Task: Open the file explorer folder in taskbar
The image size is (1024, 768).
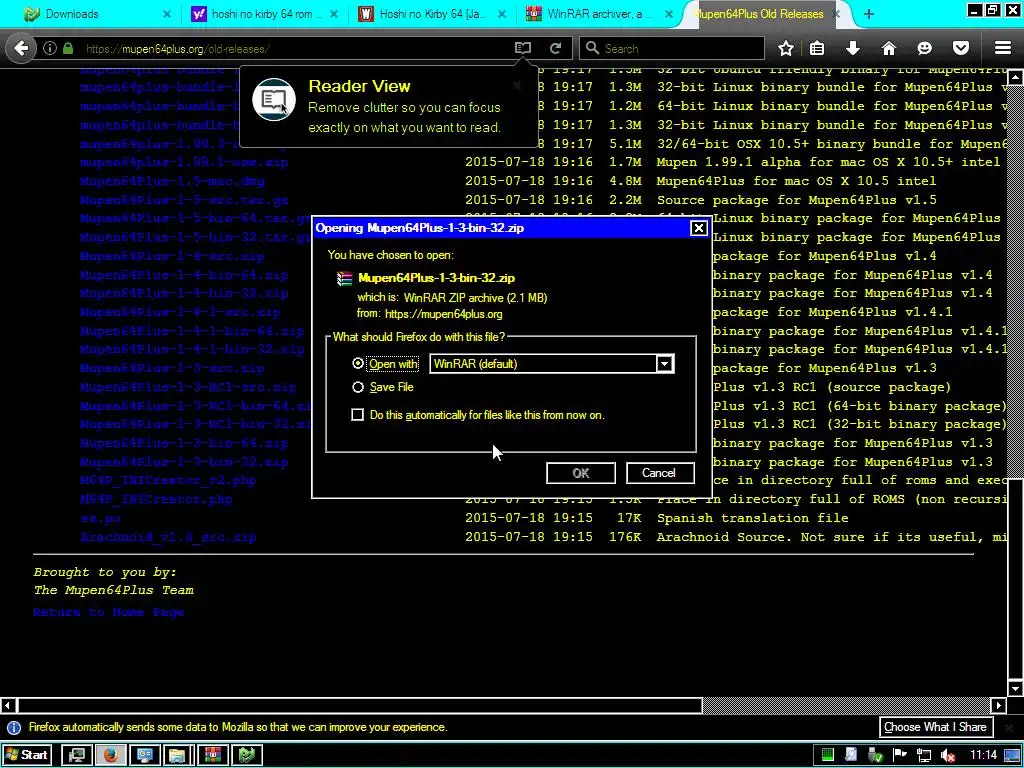Action: point(178,755)
